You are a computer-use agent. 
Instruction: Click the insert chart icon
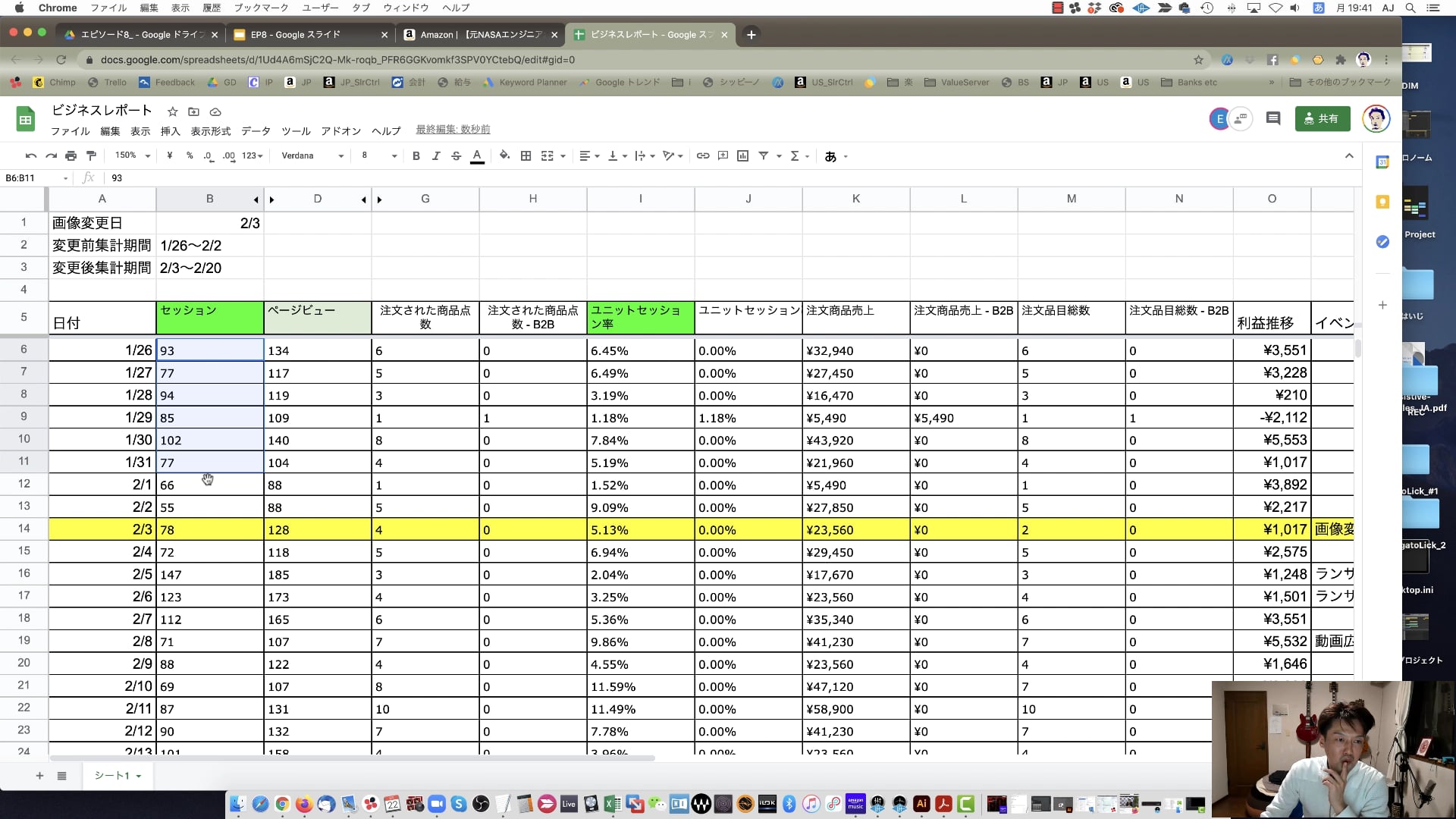pyautogui.click(x=743, y=155)
